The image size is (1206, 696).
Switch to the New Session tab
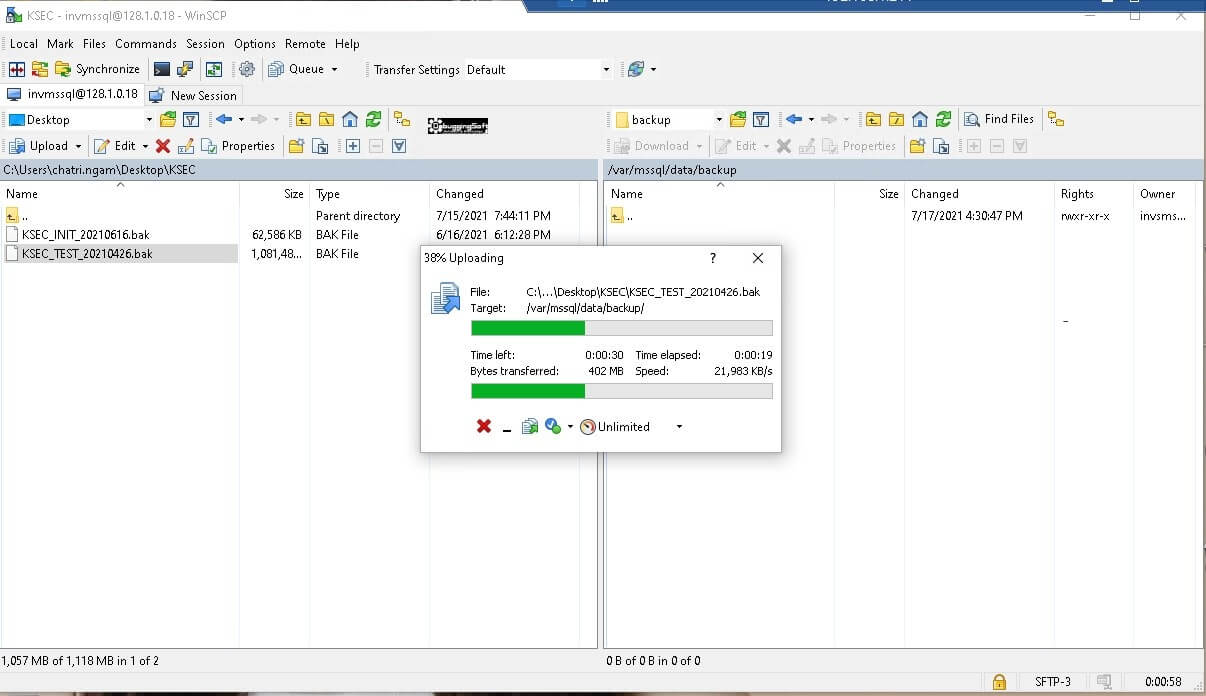pyautogui.click(x=193, y=95)
